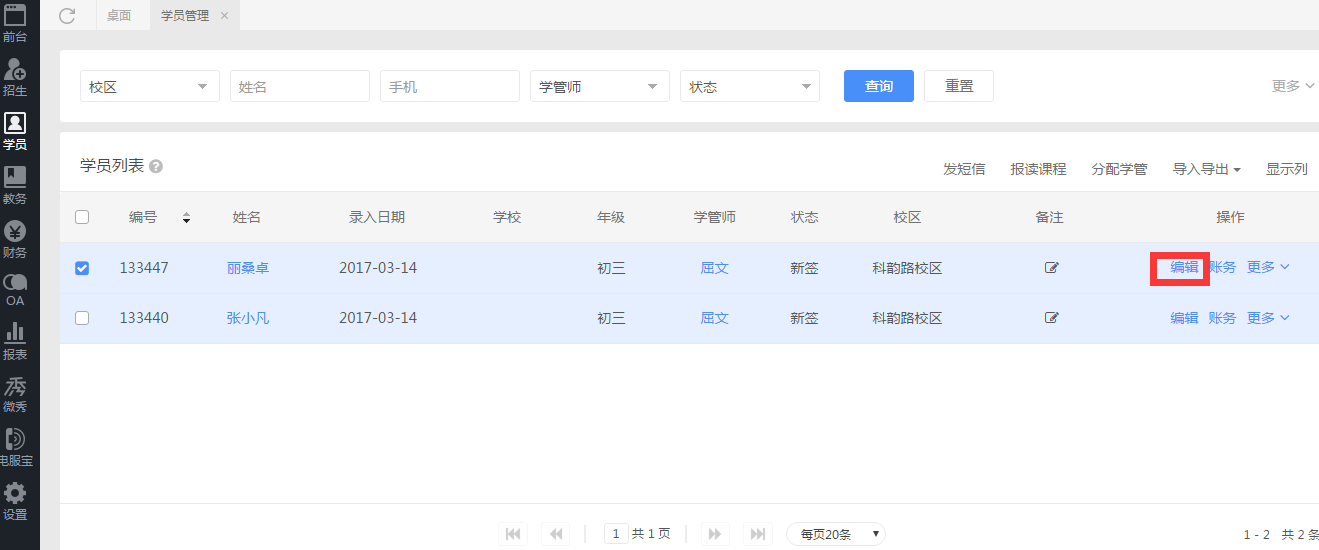Open the 学管师 filter dropdown
The height and width of the screenshot is (550, 1319).
click(x=600, y=86)
